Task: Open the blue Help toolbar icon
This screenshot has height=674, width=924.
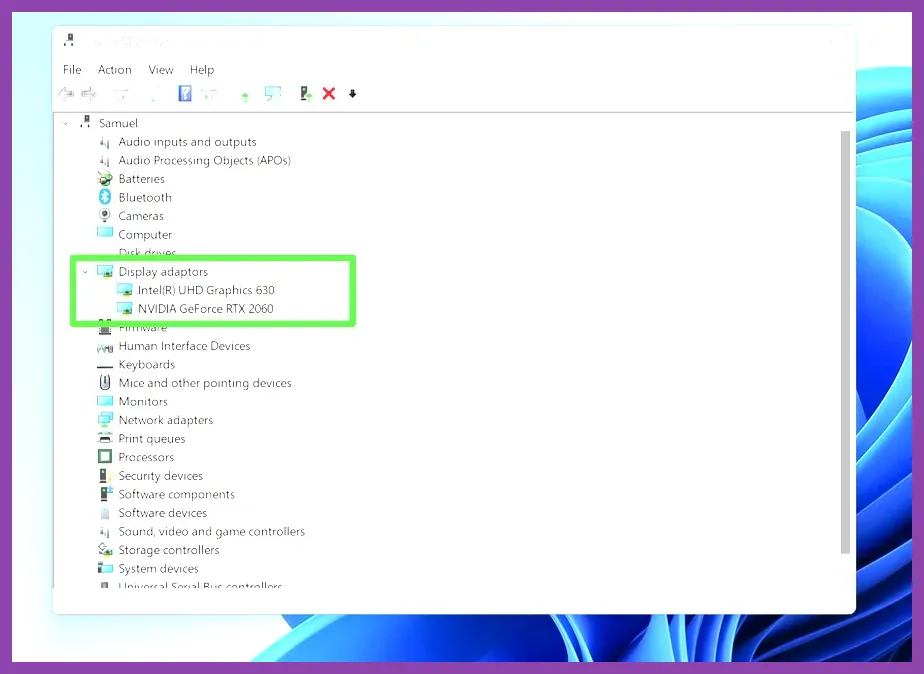Action: (185, 93)
